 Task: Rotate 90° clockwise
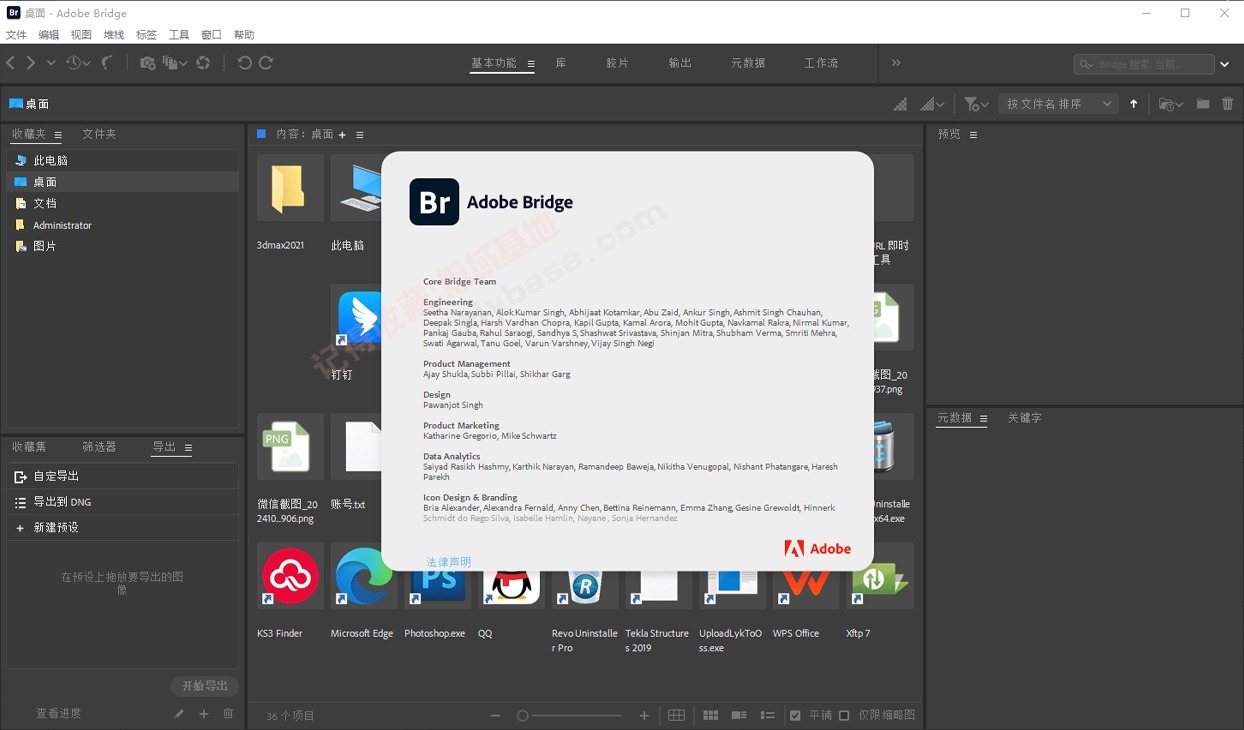pos(266,63)
